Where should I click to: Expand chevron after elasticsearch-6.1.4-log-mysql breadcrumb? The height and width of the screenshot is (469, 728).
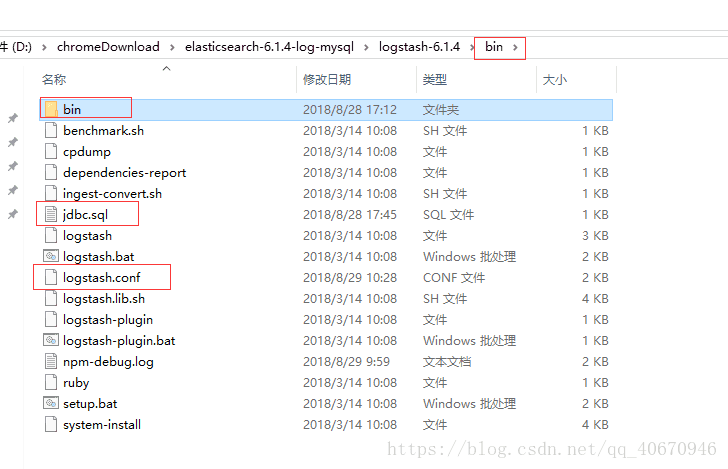coord(366,47)
